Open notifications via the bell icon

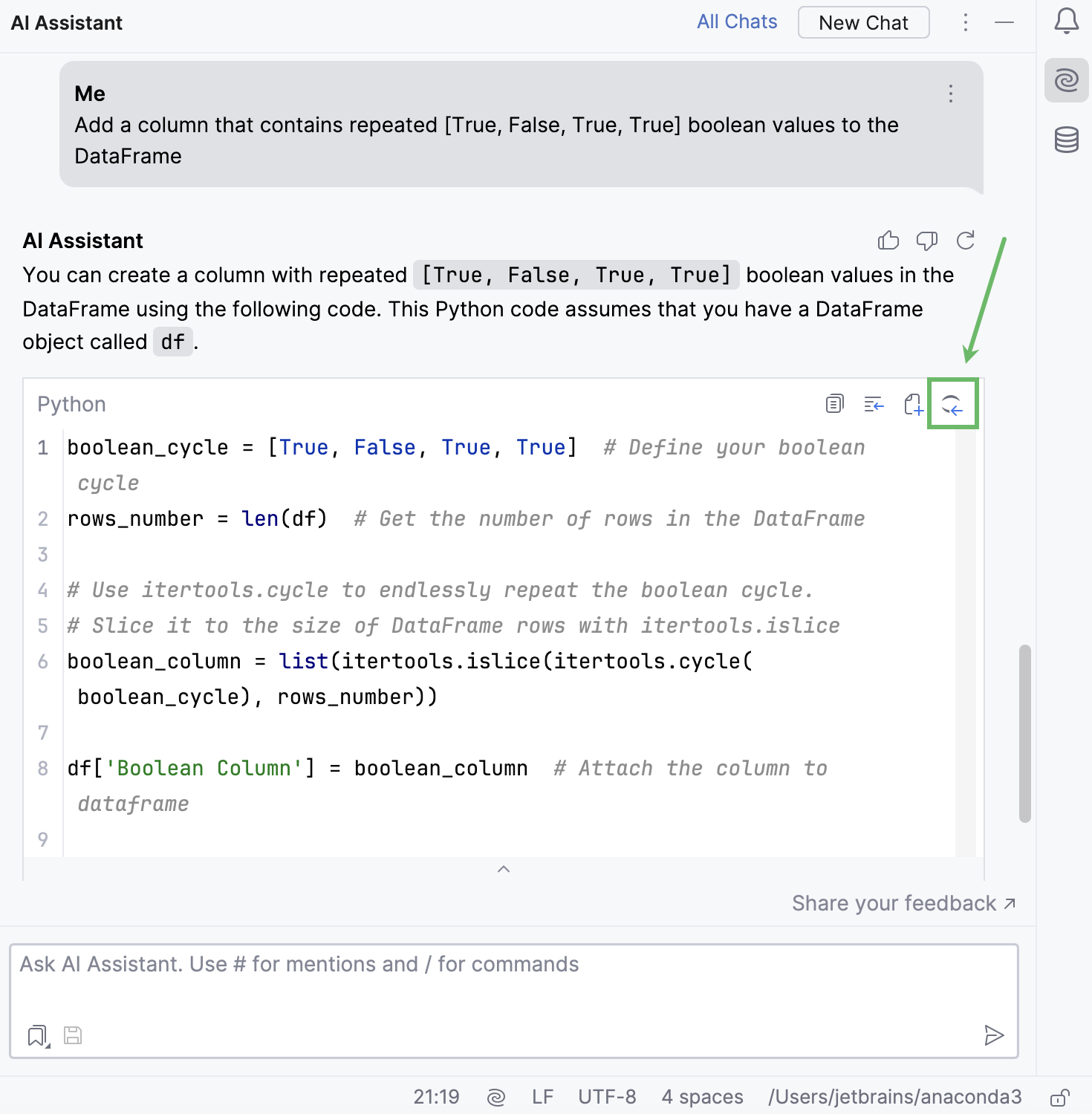[x=1067, y=22]
